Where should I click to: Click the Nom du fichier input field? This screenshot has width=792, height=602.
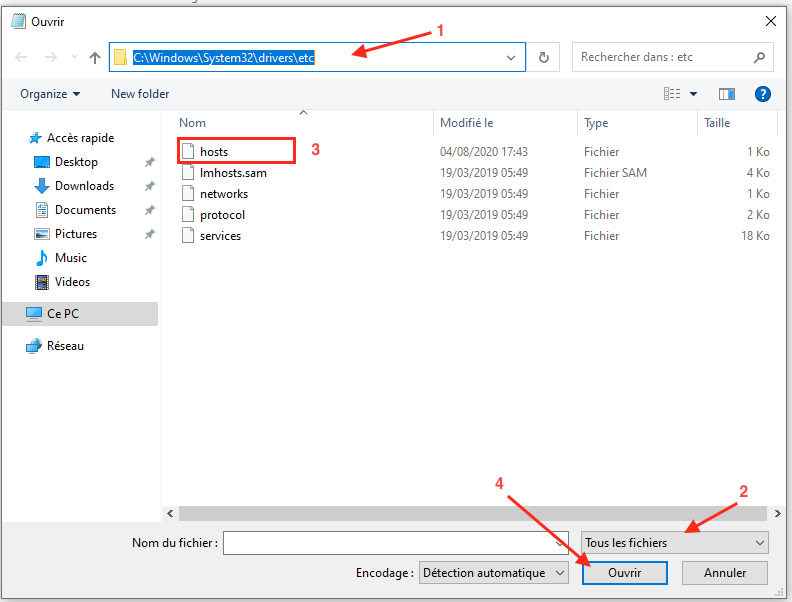(390, 542)
